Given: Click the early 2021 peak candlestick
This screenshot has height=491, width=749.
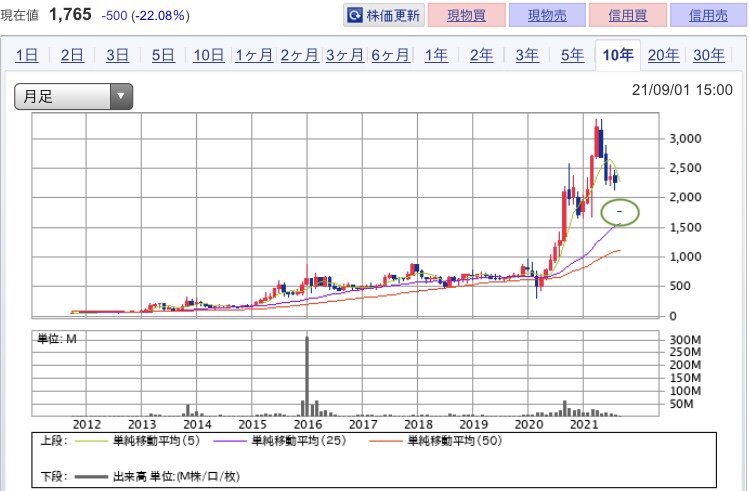Looking at the screenshot, I should coord(596,139).
